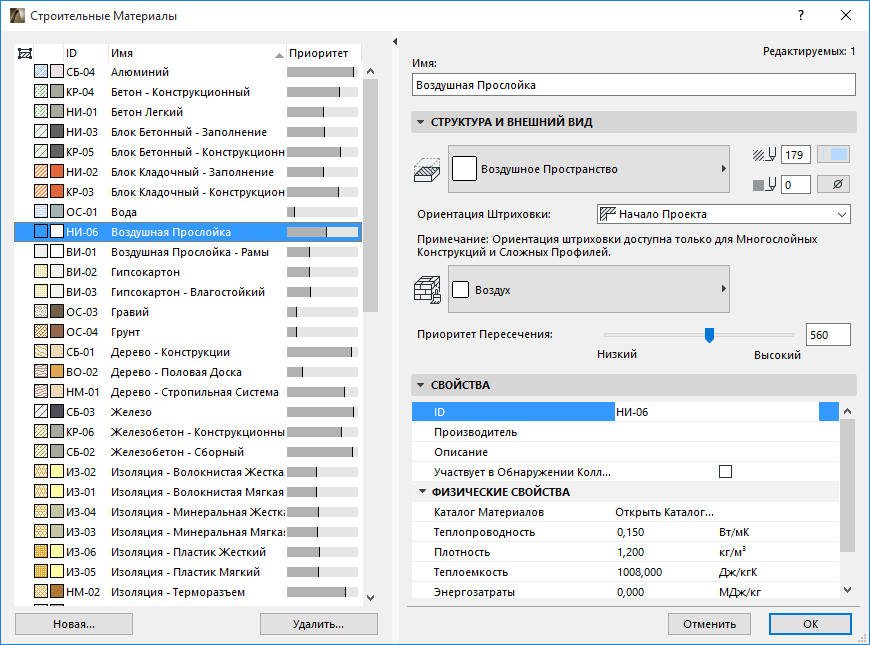Click the properties list scroll down arrow
The width and height of the screenshot is (870, 645).
click(847, 590)
